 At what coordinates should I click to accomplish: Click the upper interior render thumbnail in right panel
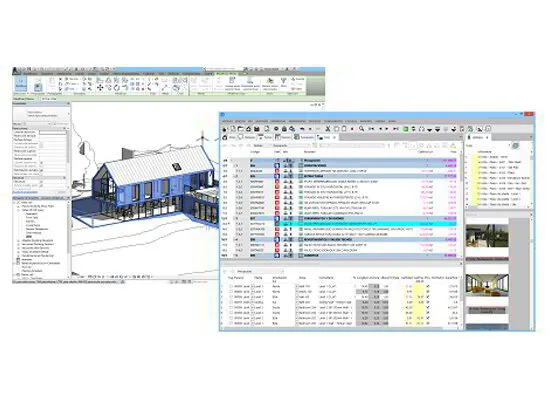point(487,236)
